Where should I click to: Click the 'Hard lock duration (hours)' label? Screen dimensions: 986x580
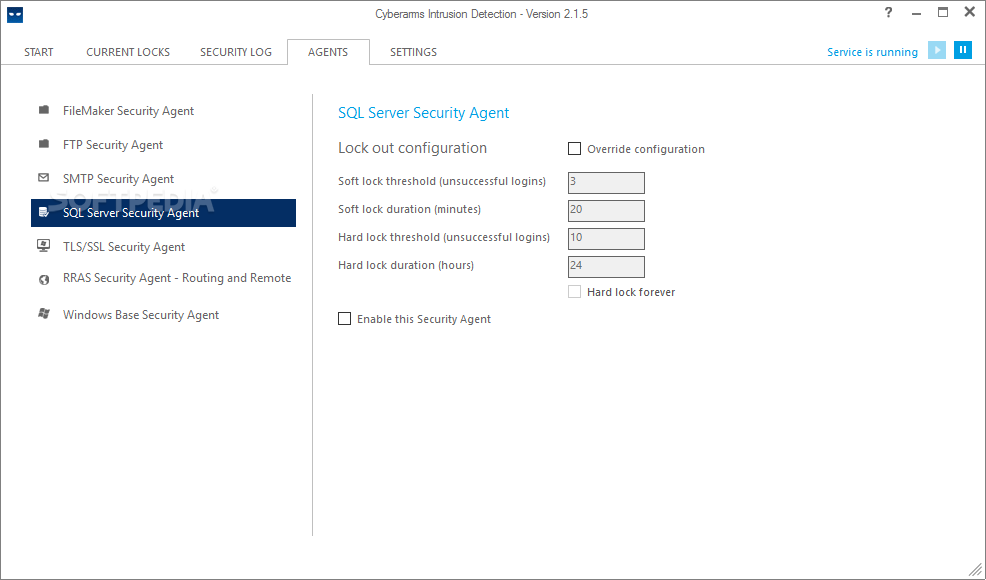coord(406,265)
